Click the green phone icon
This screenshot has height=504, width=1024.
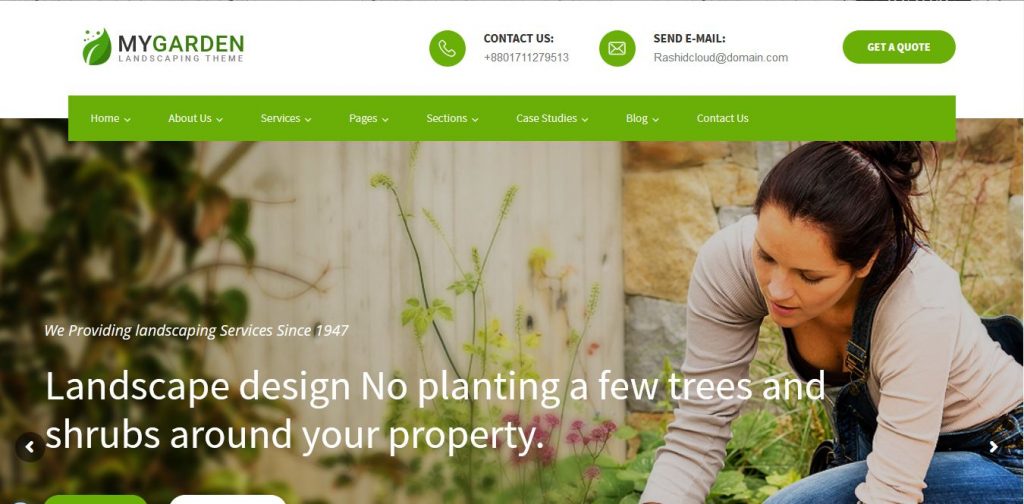pos(447,48)
